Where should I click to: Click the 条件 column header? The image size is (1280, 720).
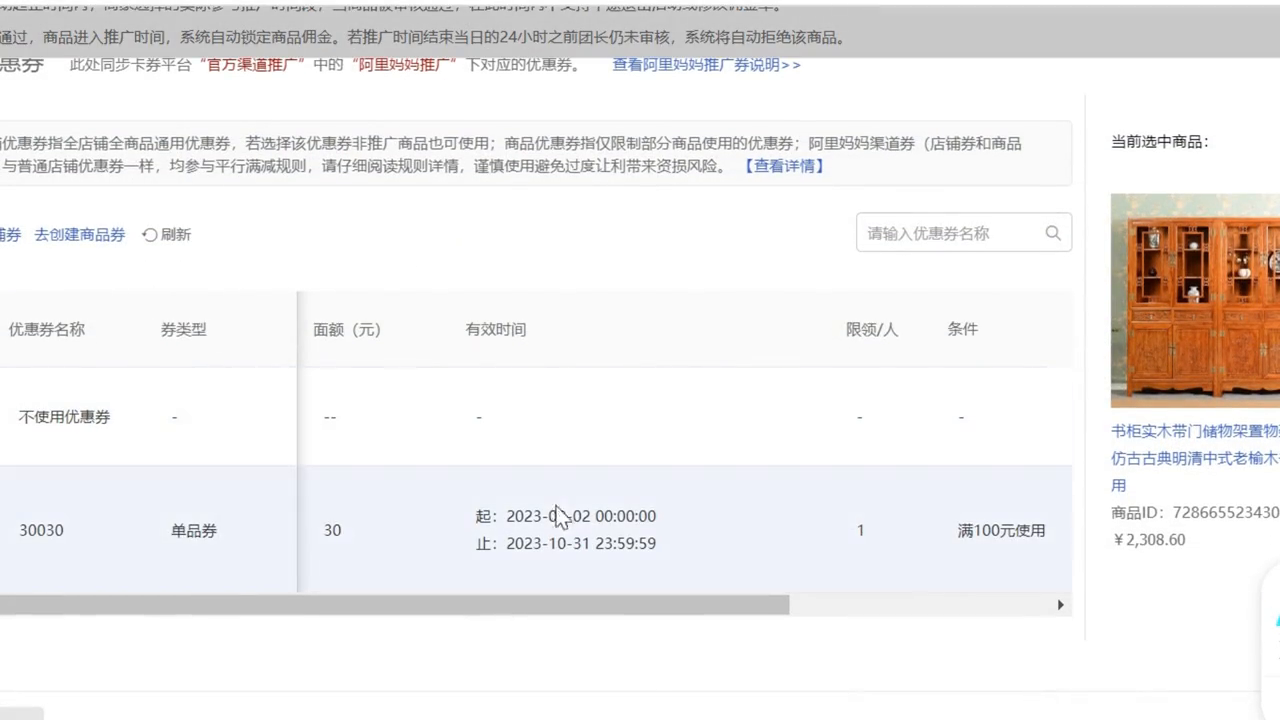pyautogui.click(x=963, y=330)
